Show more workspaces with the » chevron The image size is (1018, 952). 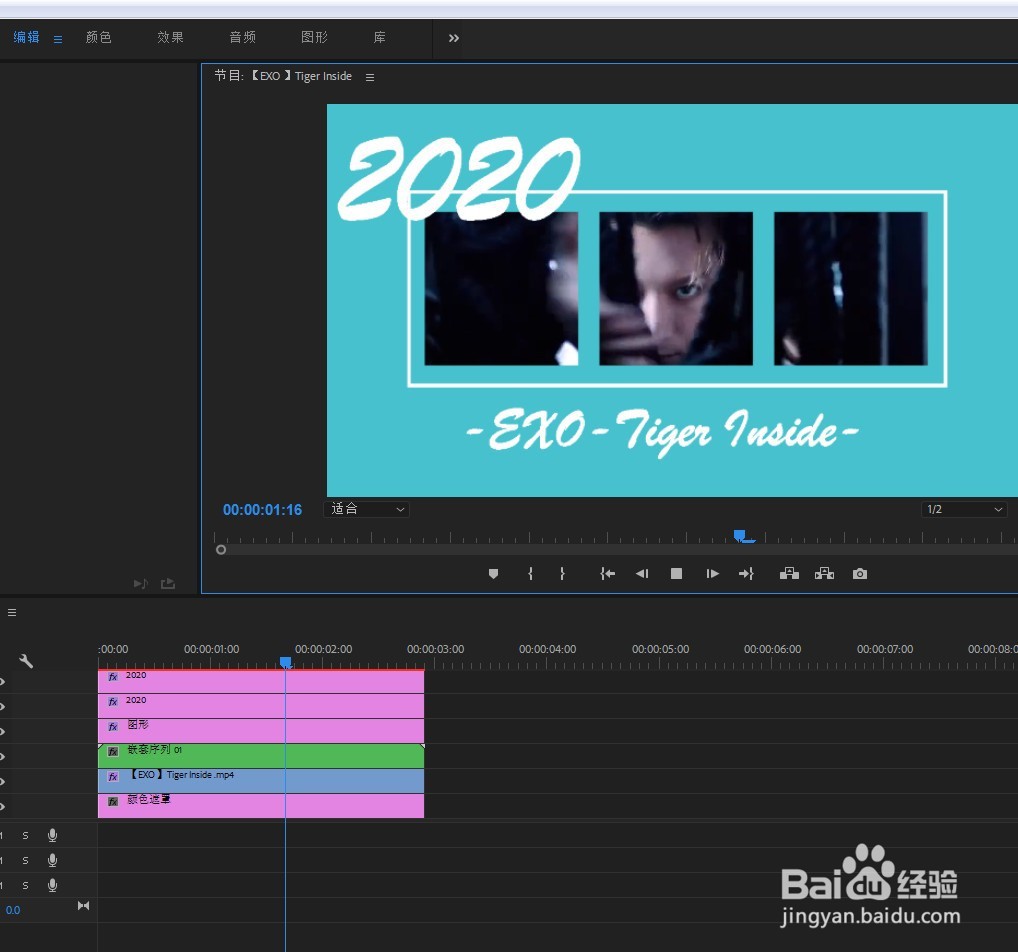click(x=454, y=38)
